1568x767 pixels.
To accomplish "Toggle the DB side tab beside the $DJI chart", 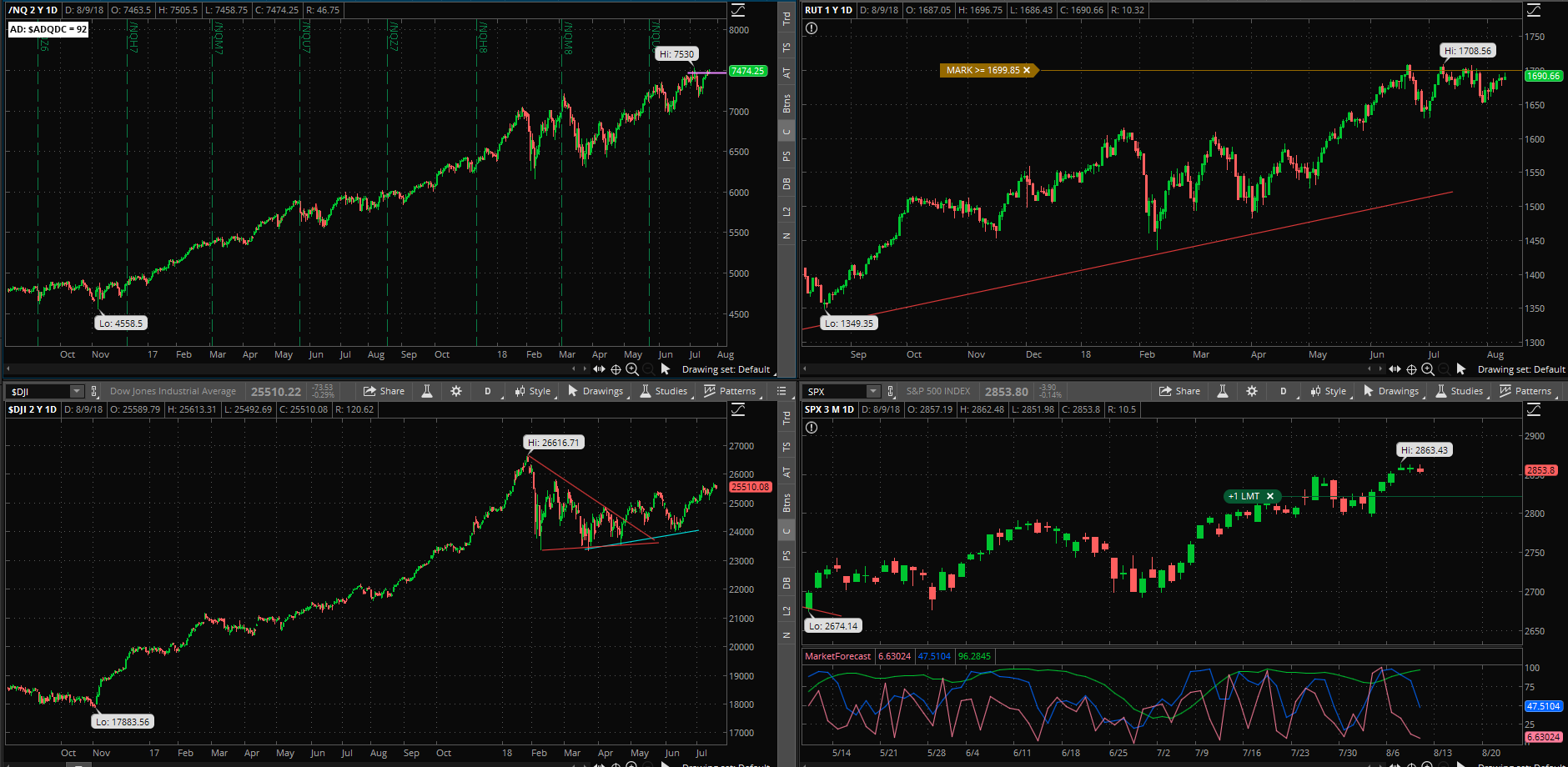I will click(x=787, y=583).
